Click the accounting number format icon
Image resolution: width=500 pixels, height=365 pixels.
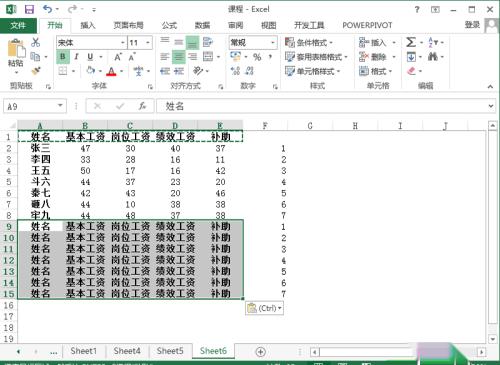(235, 57)
